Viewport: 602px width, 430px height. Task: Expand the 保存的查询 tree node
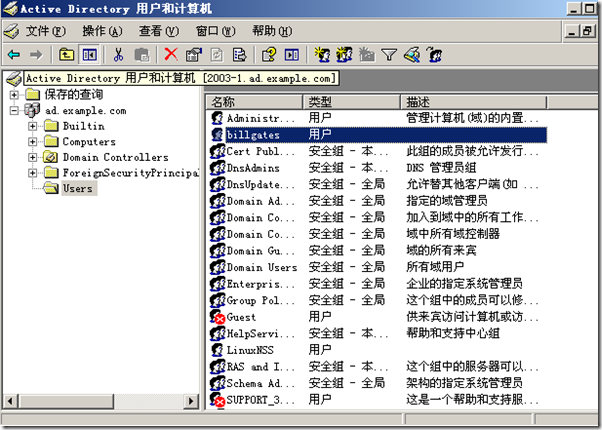point(14,94)
